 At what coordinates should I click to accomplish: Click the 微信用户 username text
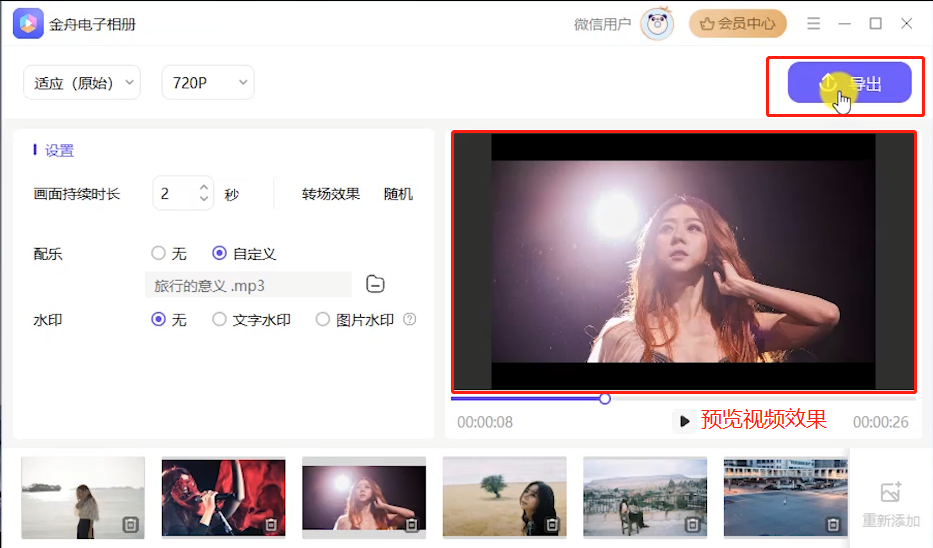(602, 24)
